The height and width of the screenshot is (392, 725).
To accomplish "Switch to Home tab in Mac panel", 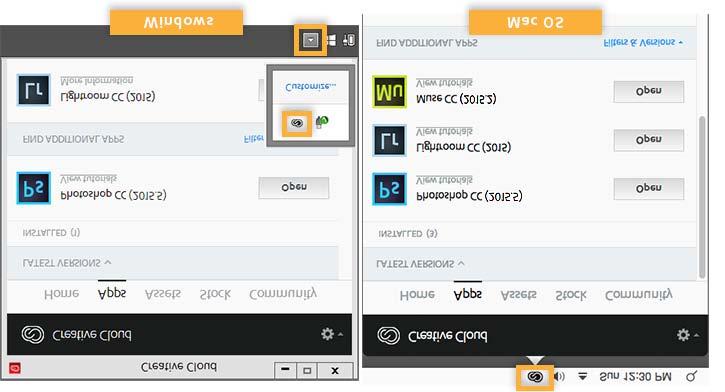I will pos(417,295).
